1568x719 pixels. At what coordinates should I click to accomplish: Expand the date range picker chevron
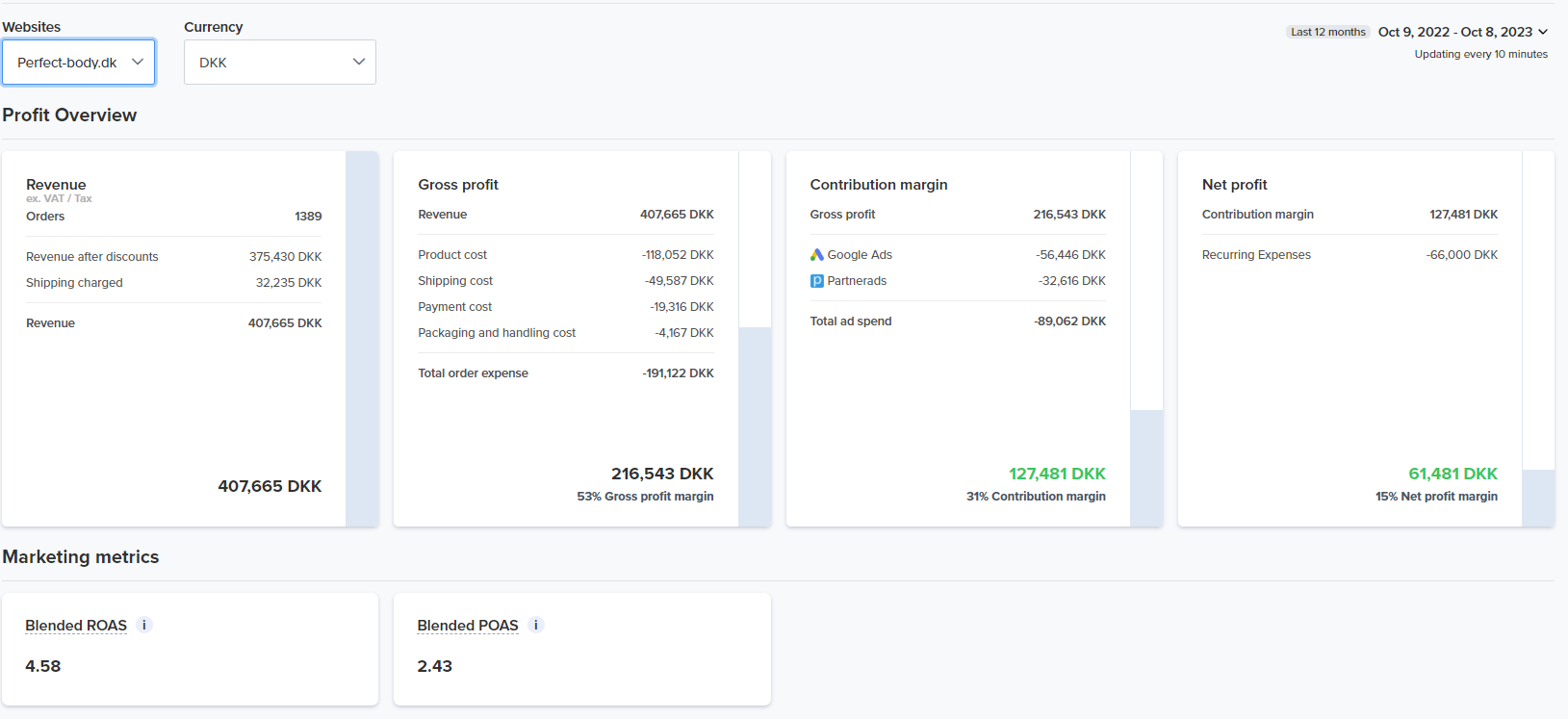(1543, 32)
